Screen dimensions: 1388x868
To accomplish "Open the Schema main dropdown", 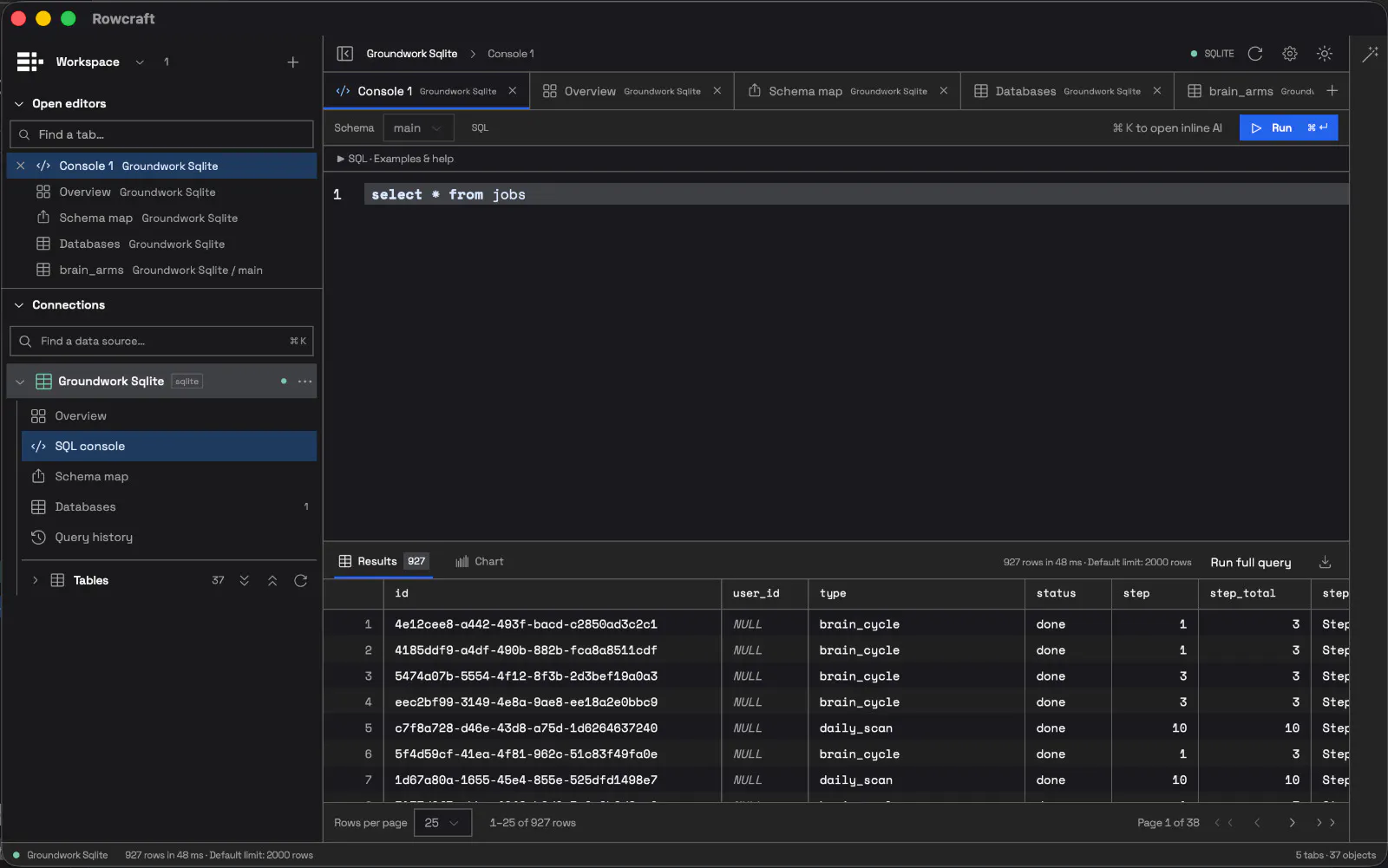I will click(x=418, y=128).
